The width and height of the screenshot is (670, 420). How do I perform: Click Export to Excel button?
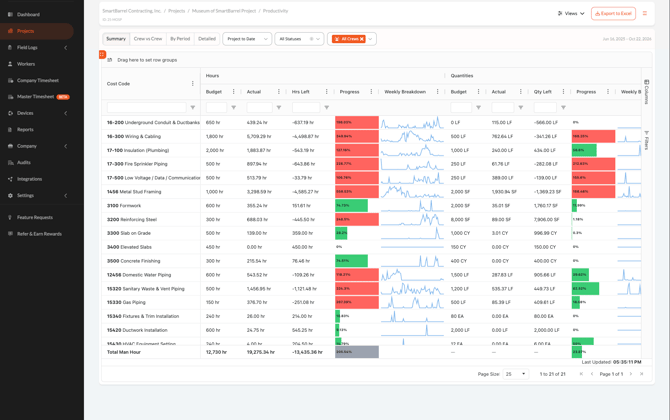click(x=613, y=14)
